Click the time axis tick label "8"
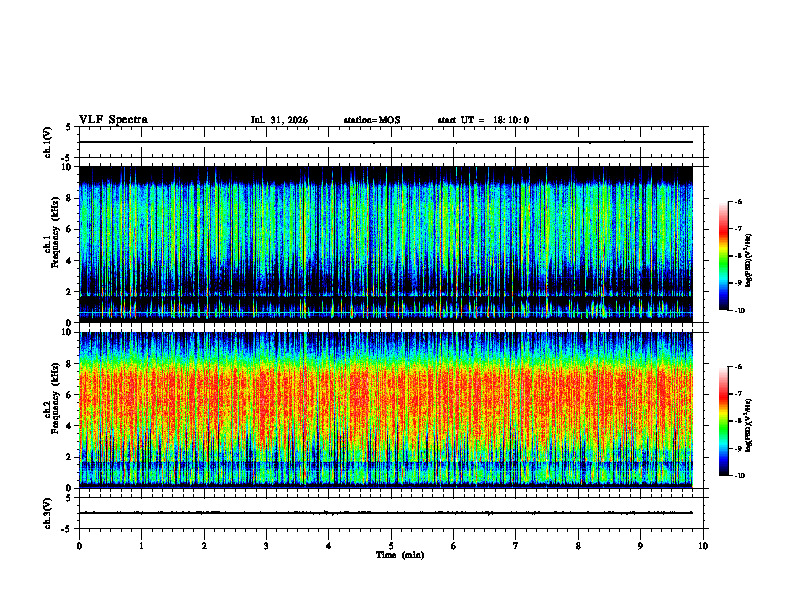Image resolution: width=792 pixels, height=612 pixels. coord(578,546)
